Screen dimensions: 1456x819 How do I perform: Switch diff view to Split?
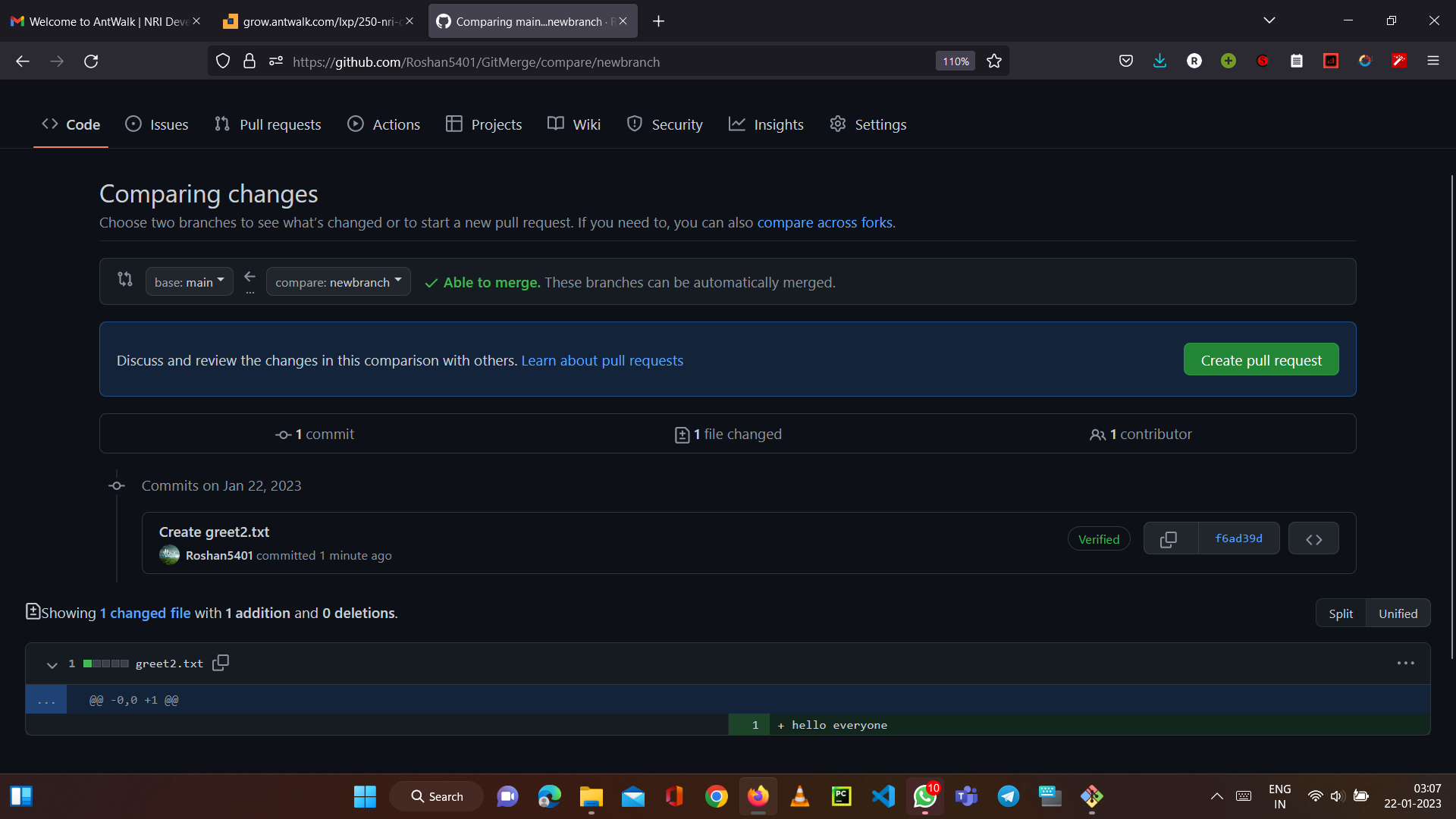(x=1340, y=613)
